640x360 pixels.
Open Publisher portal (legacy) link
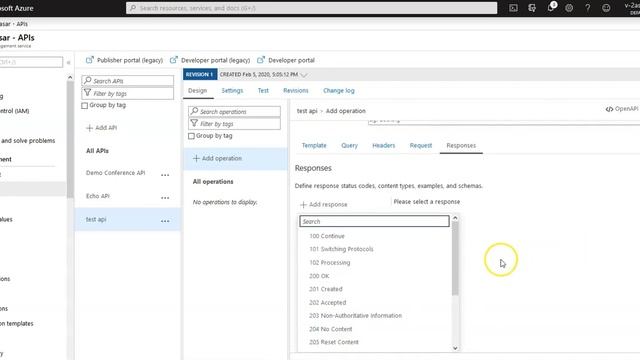pyautogui.click(x=124, y=60)
